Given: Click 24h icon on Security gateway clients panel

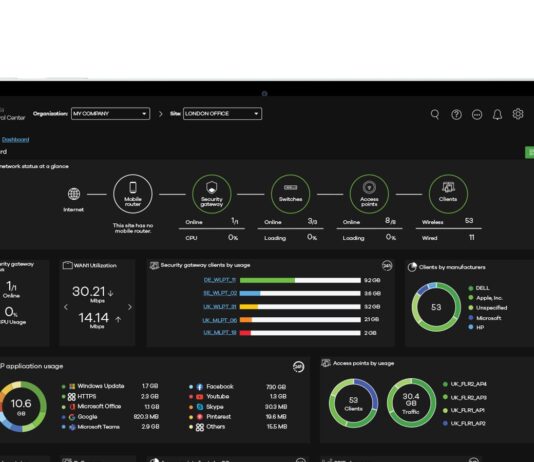Looking at the screenshot, I should click(387, 266).
